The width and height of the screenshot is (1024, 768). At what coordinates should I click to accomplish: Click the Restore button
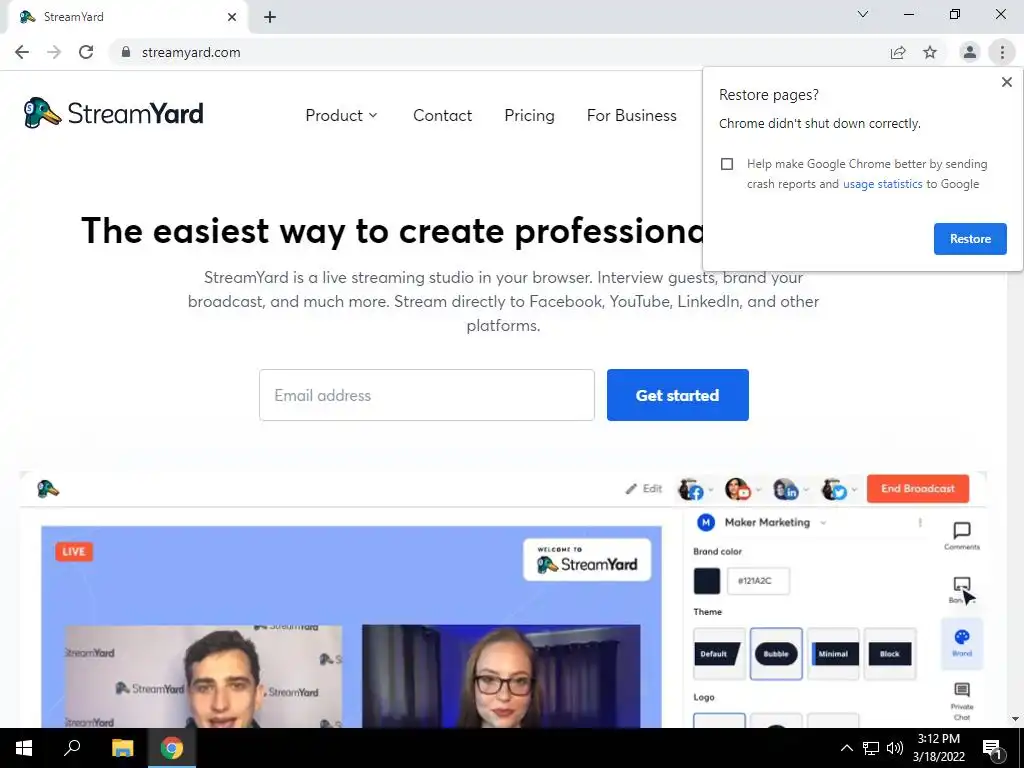click(x=970, y=239)
